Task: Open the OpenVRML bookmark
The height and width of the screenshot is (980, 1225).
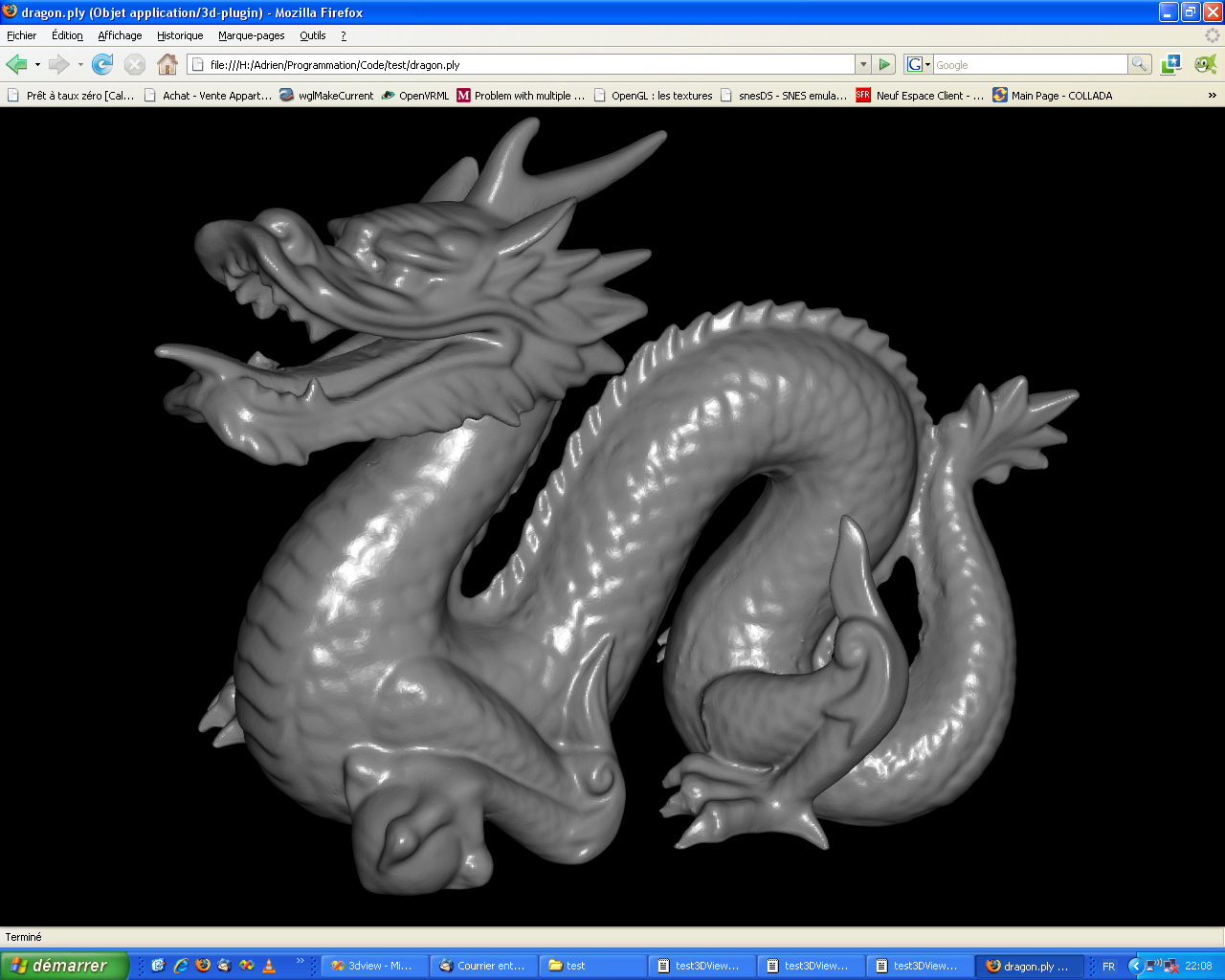Action: point(415,96)
